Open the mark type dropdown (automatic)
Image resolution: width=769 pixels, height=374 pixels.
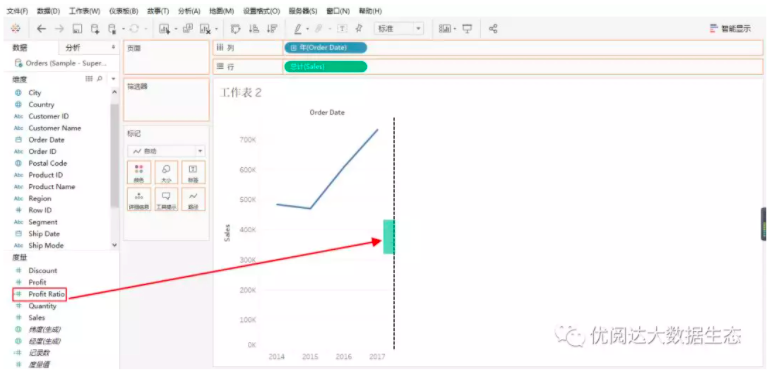(x=166, y=151)
